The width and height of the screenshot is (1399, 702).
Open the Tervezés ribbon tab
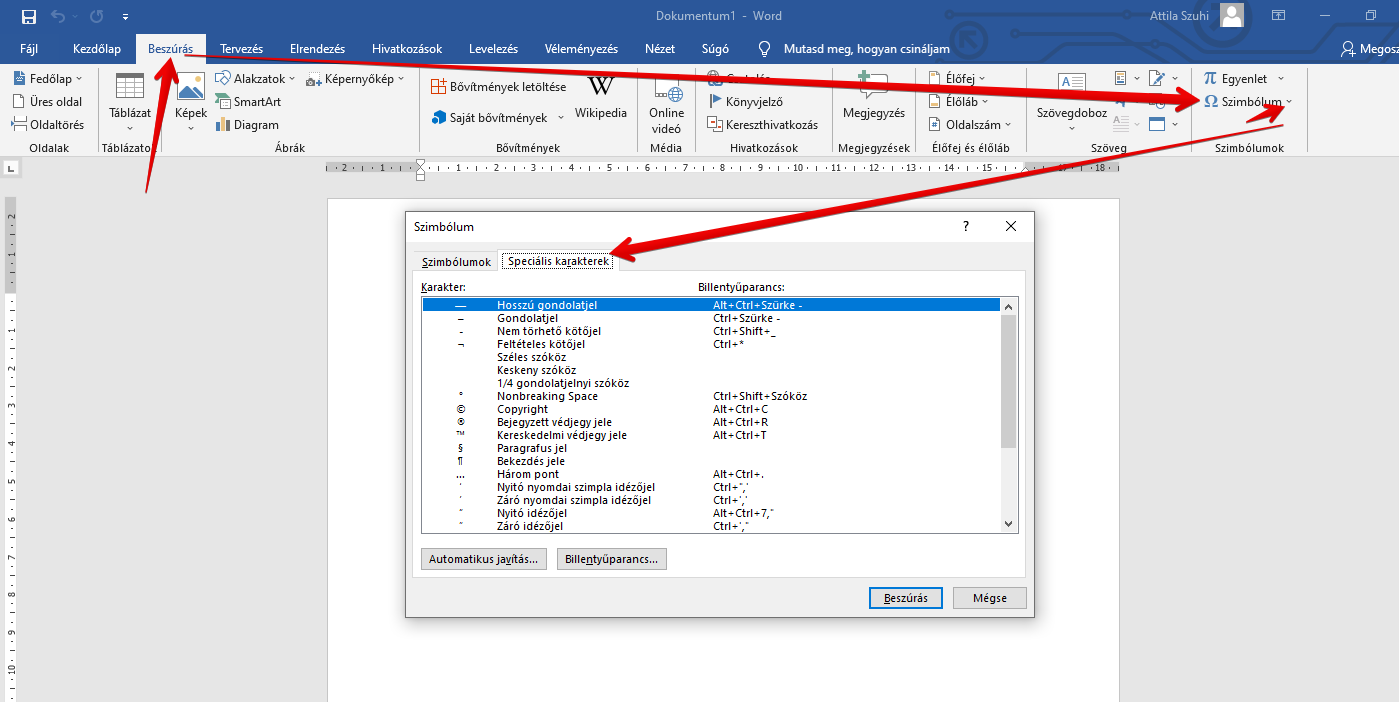click(241, 49)
